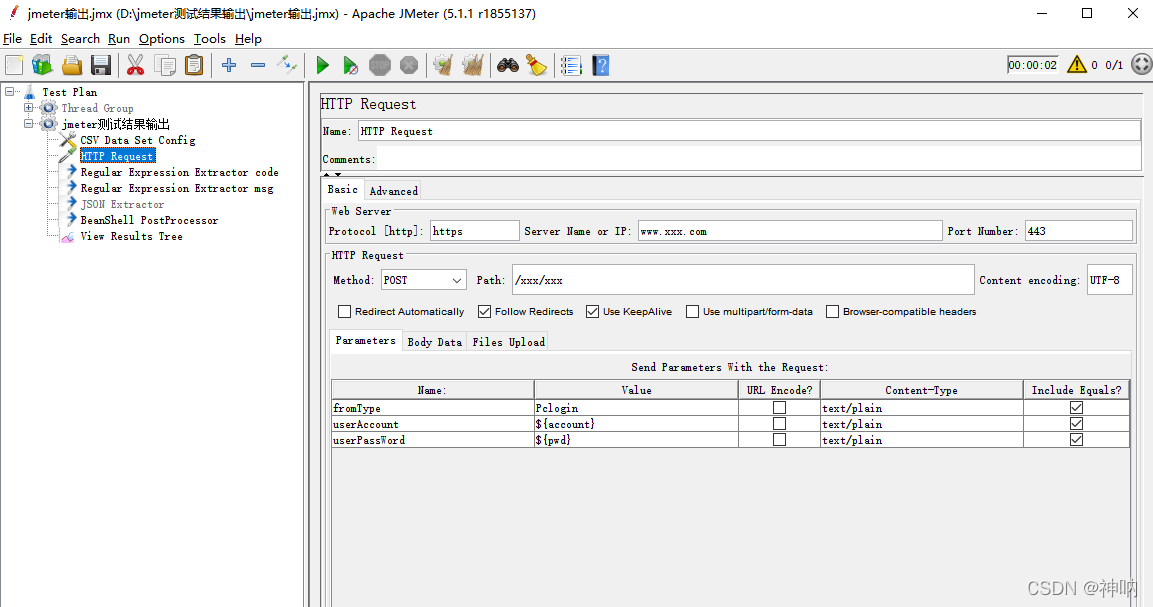Select Regular Expression Extractor msg
Image resolution: width=1153 pixels, height=607 pixels.
click(x=176, y=189)
